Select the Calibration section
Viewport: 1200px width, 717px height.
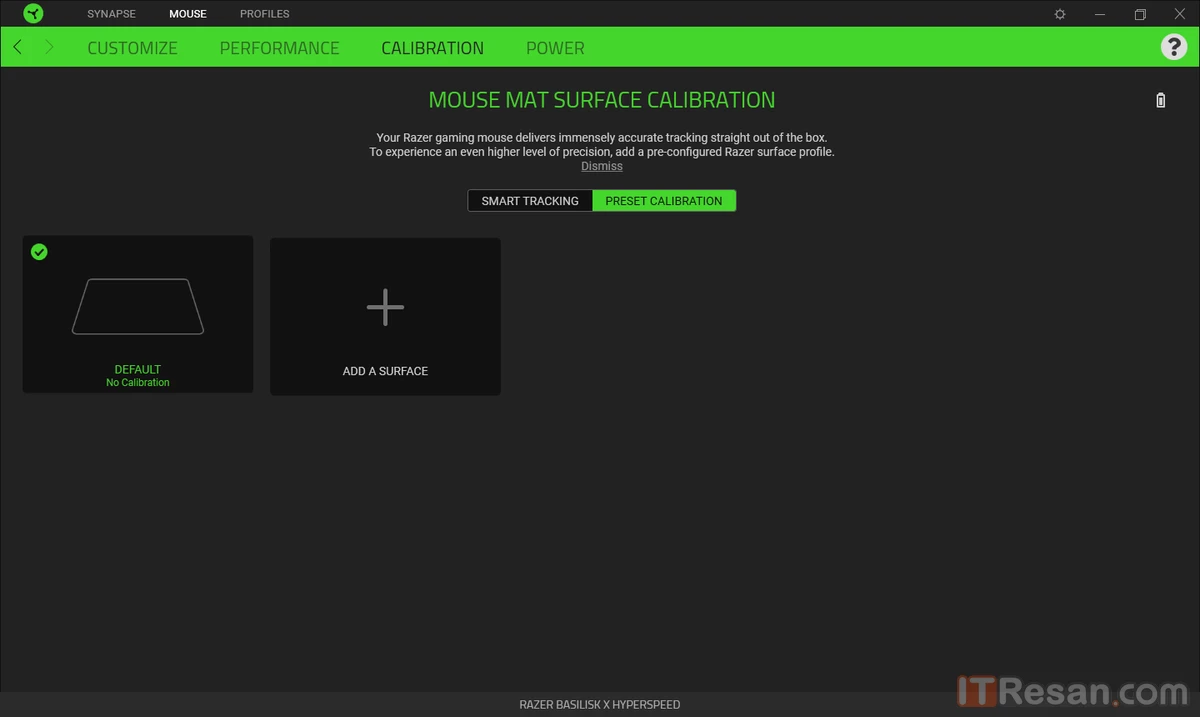point(432,48)
